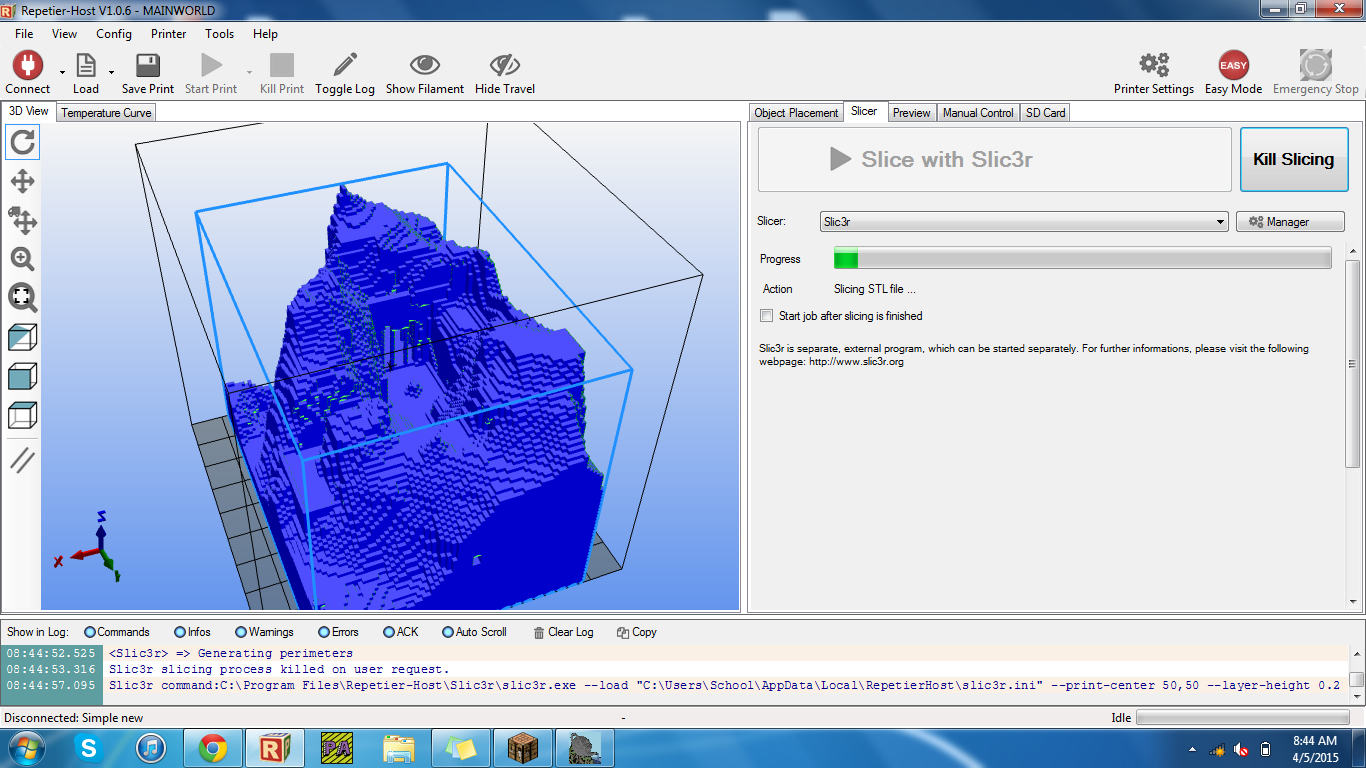Switch to SD Card tab

pos(1046,113)
